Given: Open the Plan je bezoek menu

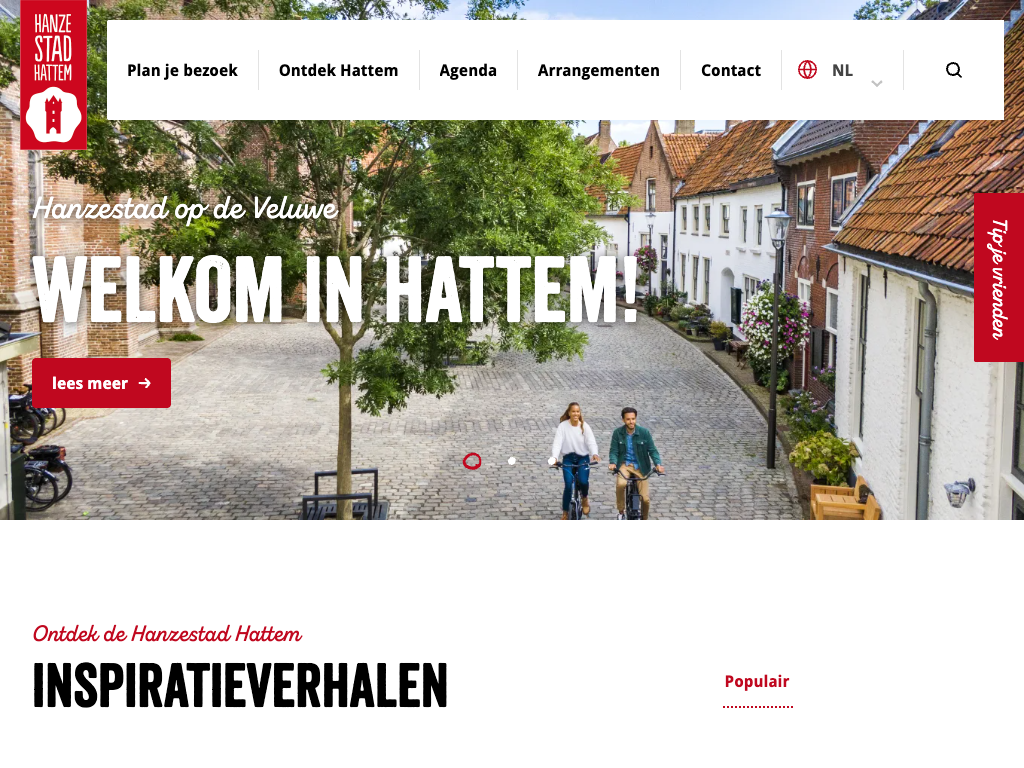Looking at the screenshot, I should [182, 70].
